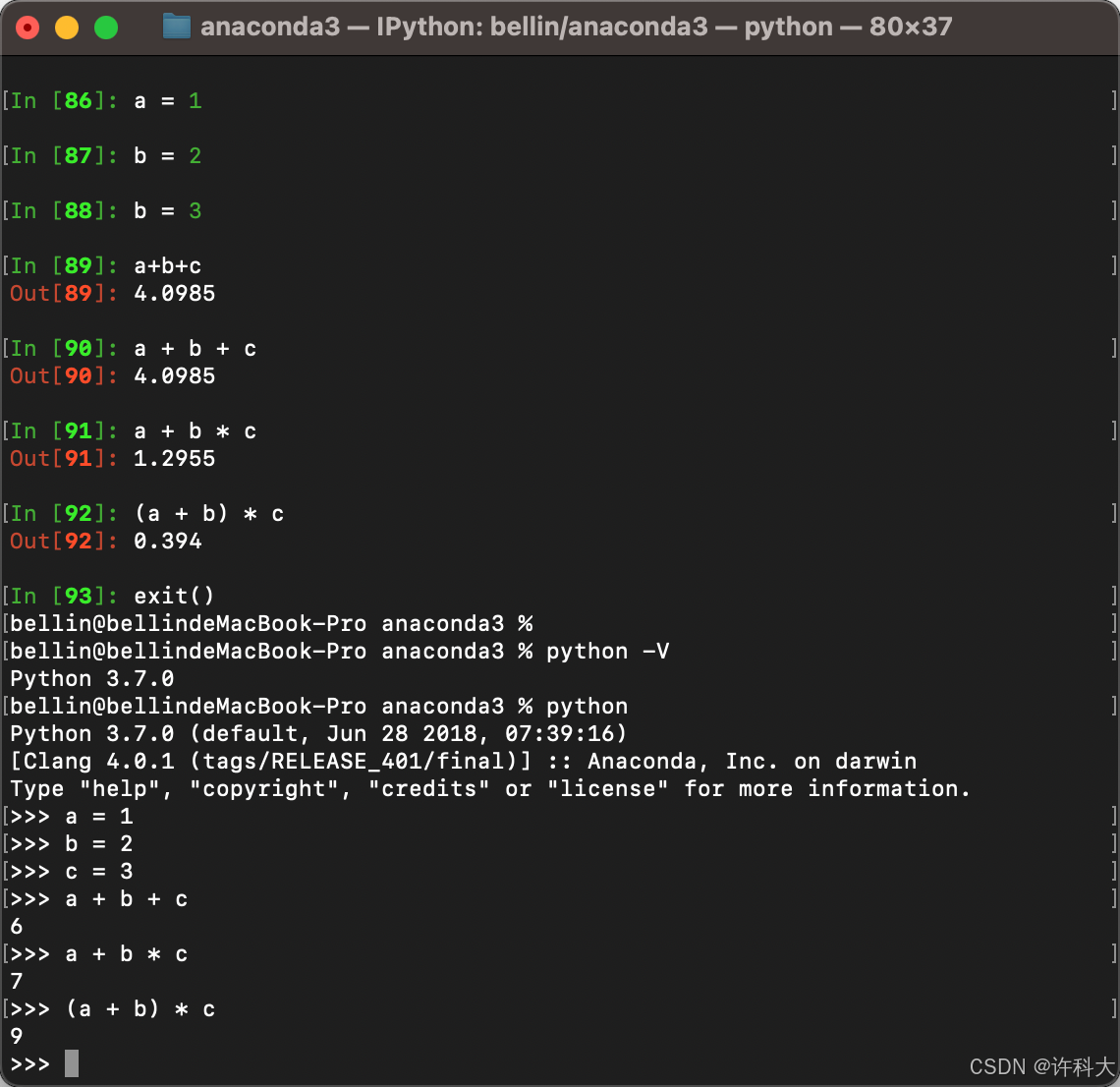The height and width of the screenshot is (1087, 1120).
Task: Click the input line In [88]: b = 3
Action: click(106, 211)
